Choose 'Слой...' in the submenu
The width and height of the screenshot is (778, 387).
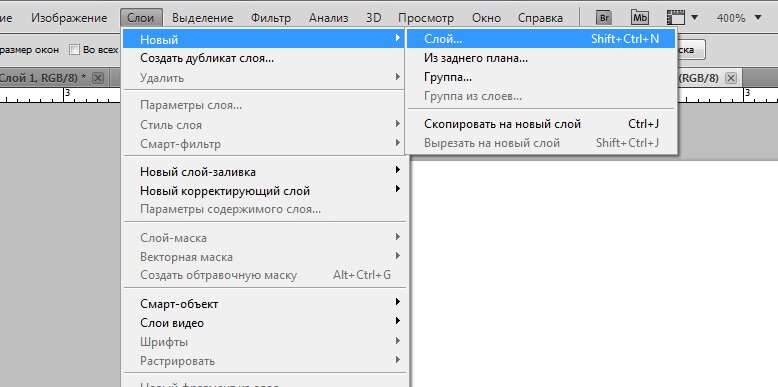pos(540,39)
